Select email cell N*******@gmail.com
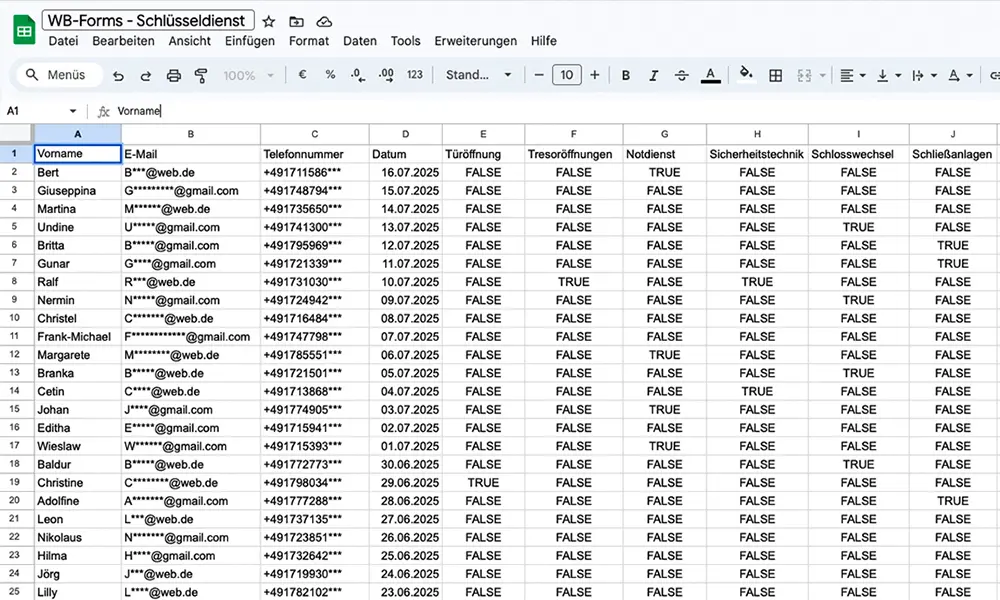1000x600 pixels. 191,538
